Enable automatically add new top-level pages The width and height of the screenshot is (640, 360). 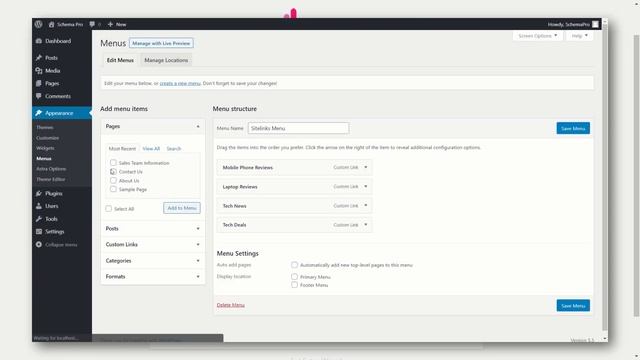coord(294,265)
